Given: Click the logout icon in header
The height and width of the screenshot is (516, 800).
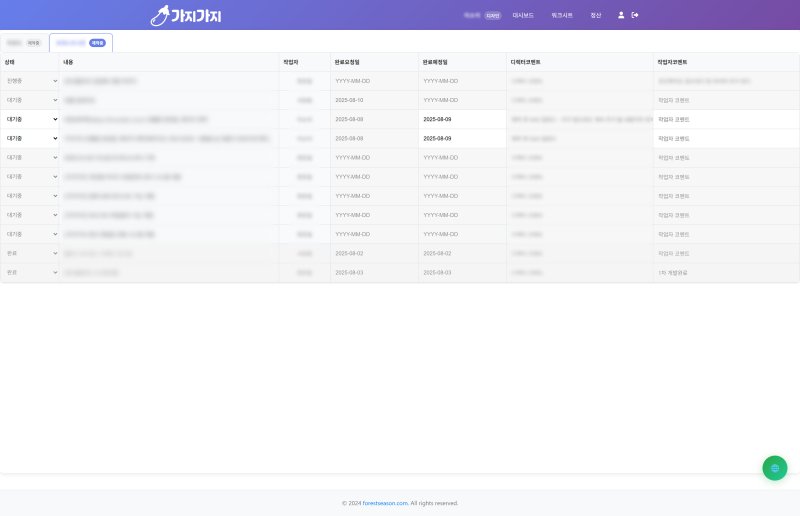Looking at the screenshot, I should click(x=635, y=15).
